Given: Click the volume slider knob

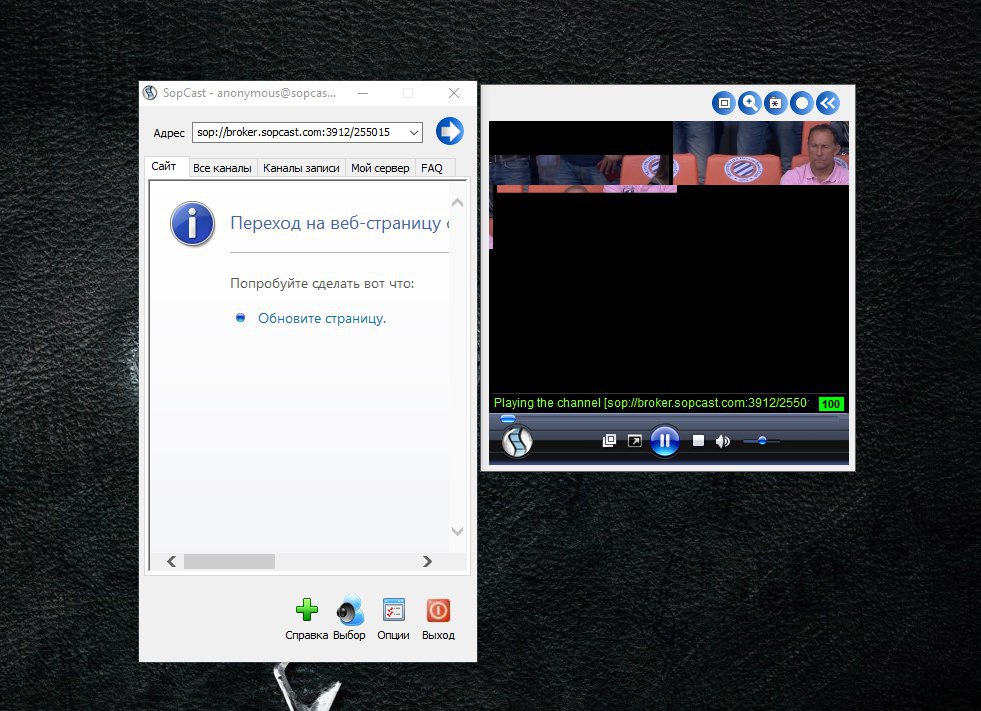Looking at the screenshot, I should coord(762,441).
